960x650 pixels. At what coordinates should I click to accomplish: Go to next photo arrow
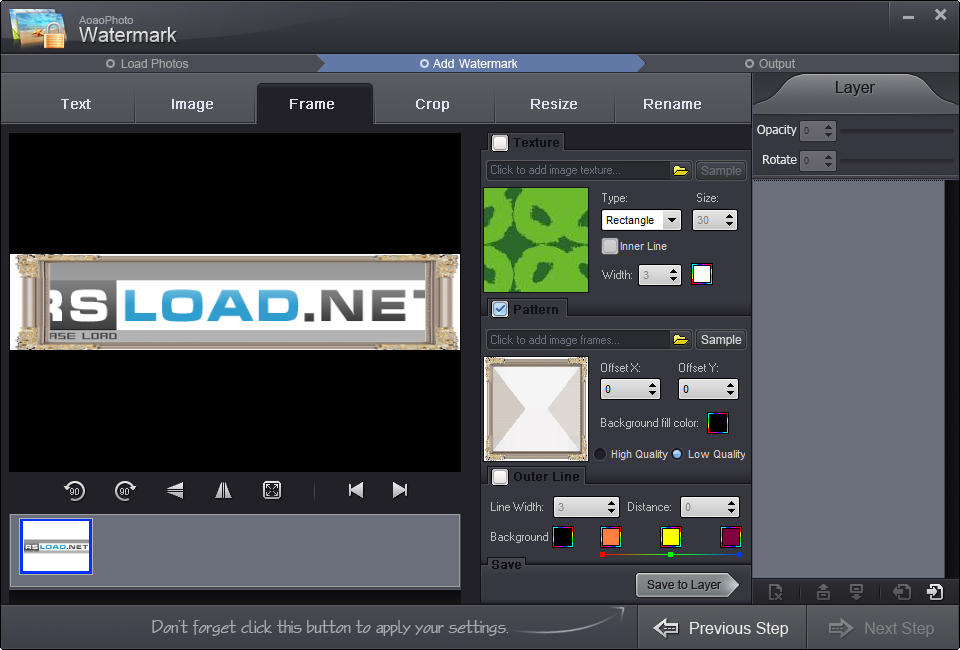tap(400, 490)
